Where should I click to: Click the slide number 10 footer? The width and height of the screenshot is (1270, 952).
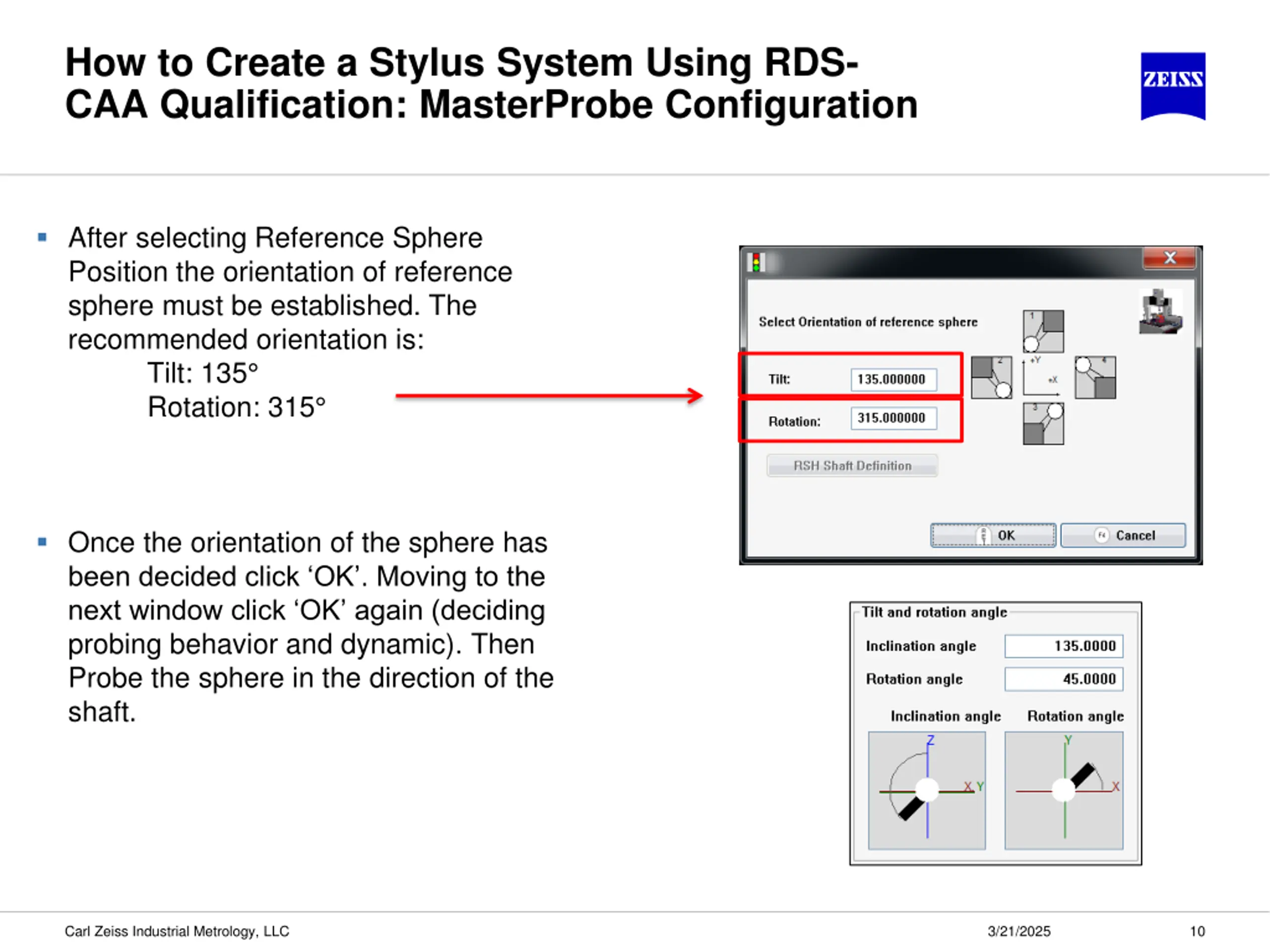(x=1197, y=931)
